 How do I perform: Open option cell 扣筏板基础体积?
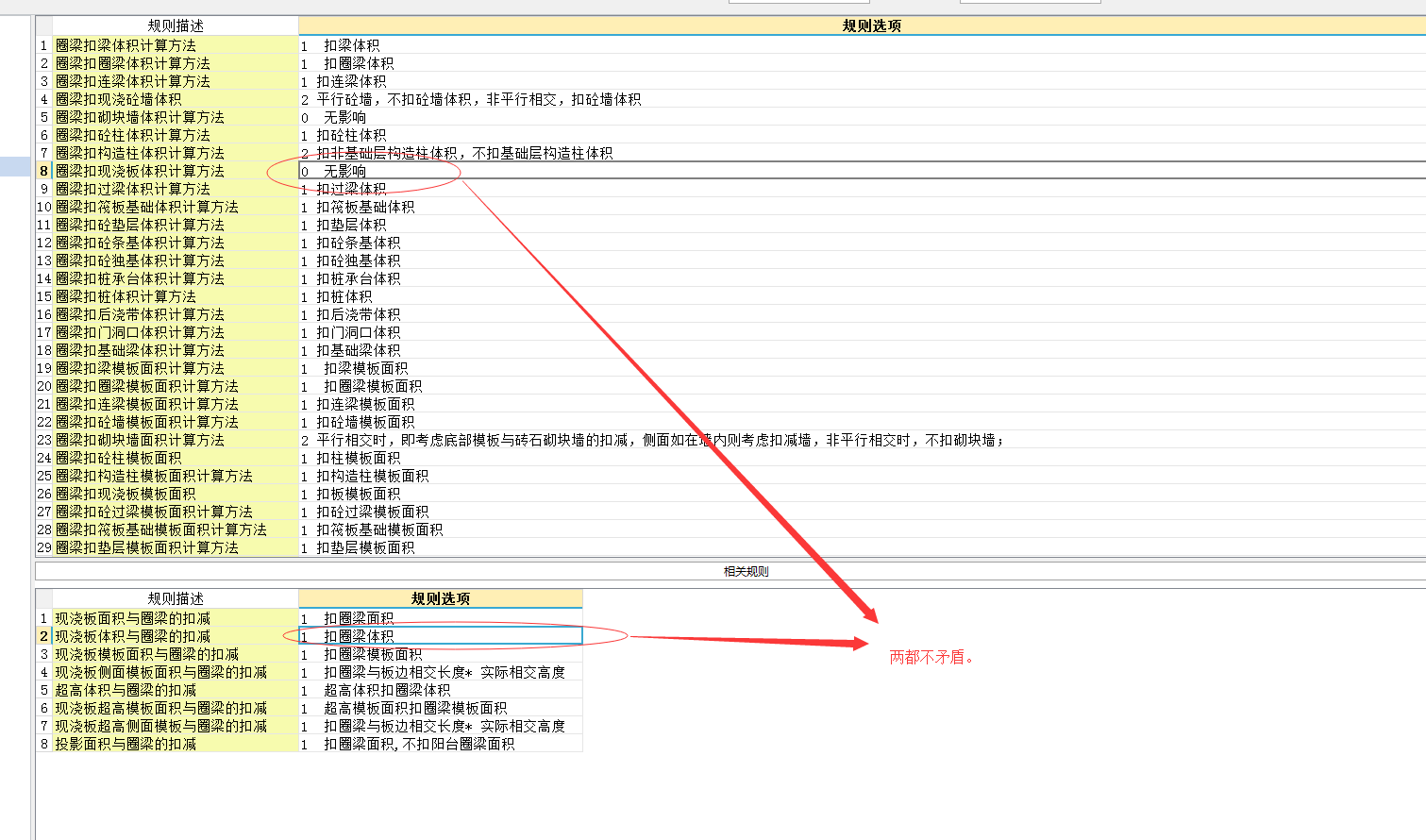coord(862,207)
